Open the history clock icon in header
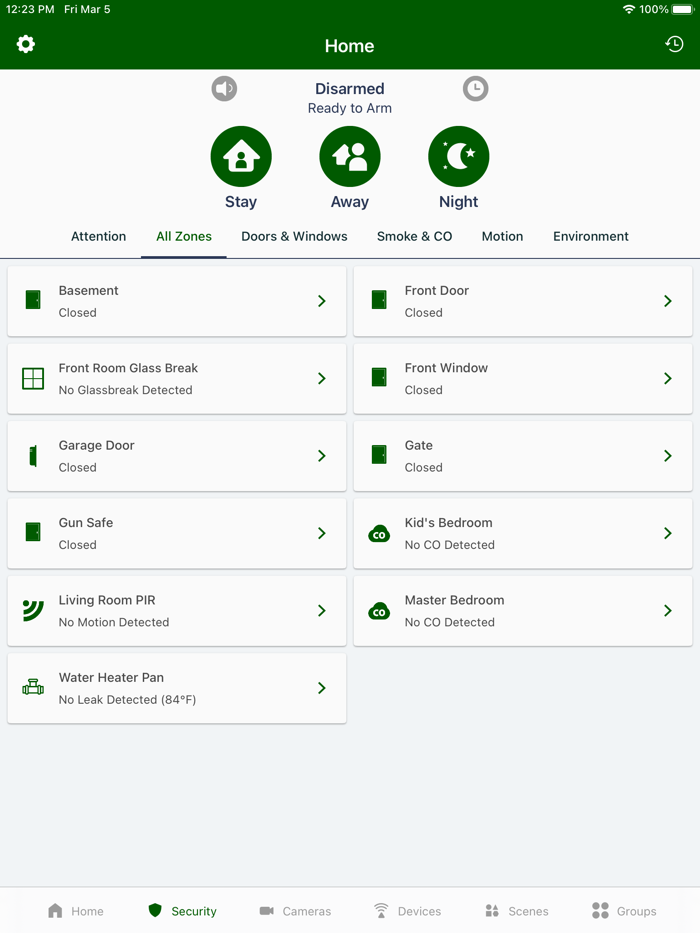 tap(674, 44)
